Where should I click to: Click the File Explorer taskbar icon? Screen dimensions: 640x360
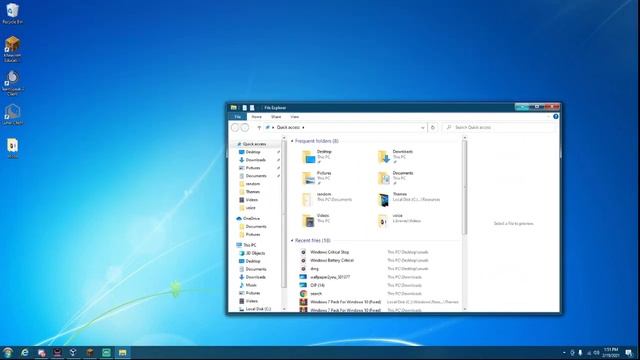coord(122,352)
